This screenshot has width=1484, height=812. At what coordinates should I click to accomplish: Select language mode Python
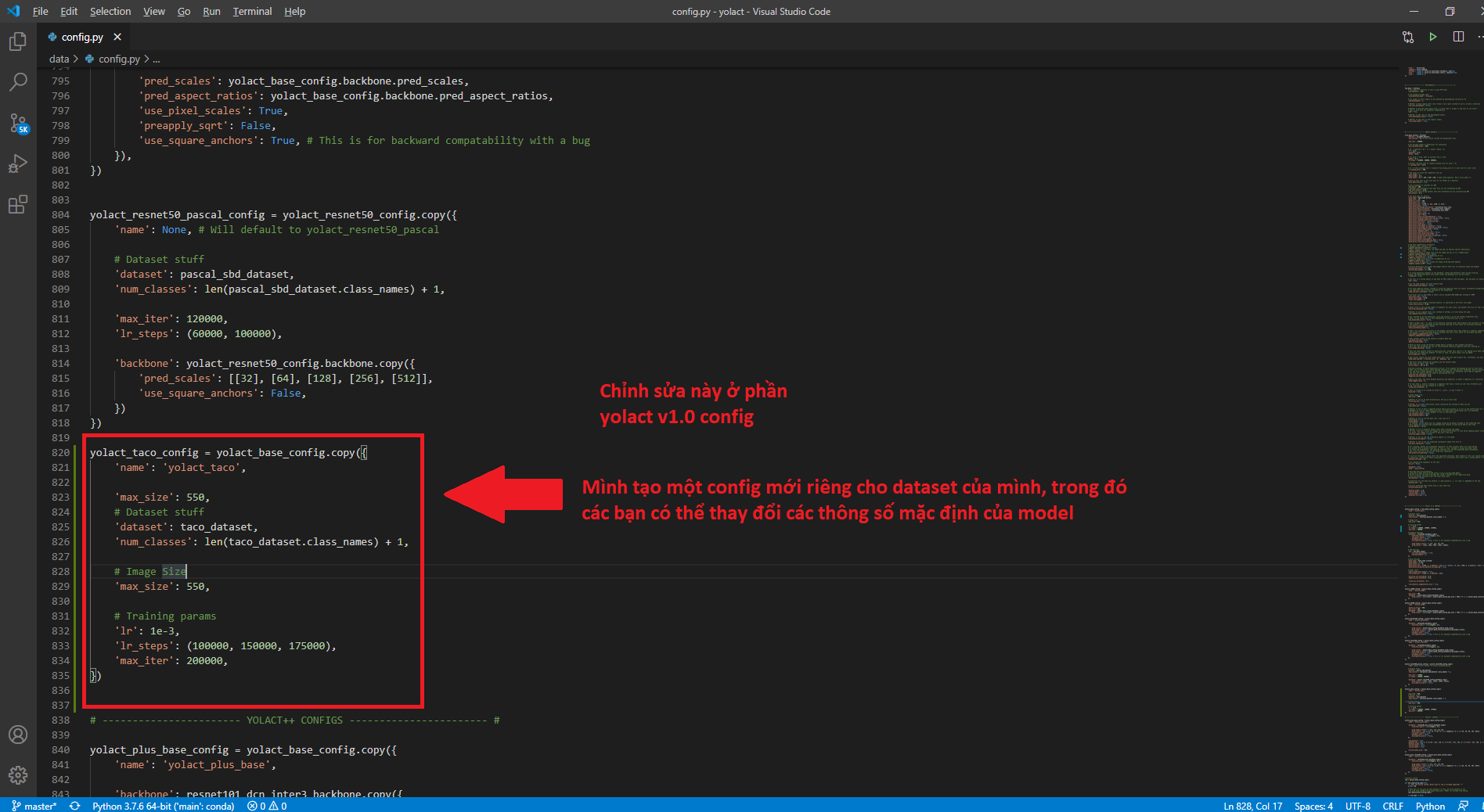1430,806
